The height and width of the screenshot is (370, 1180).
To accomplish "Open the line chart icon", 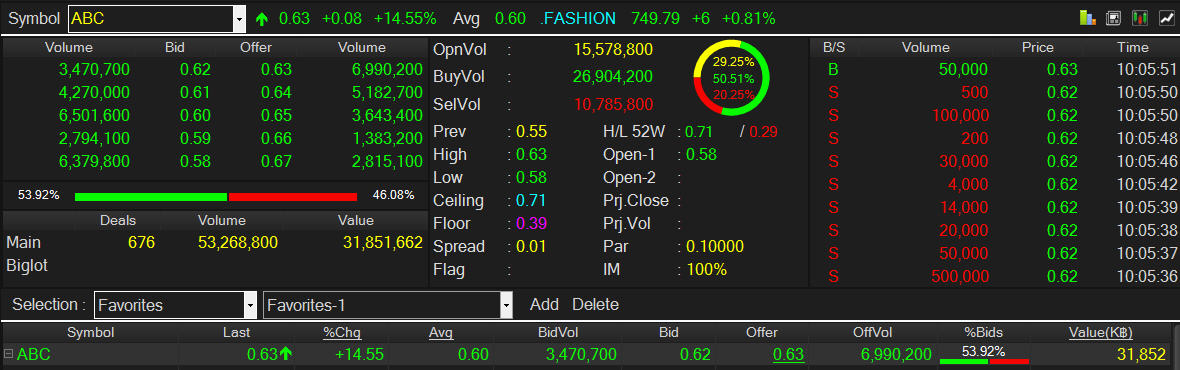I will tap(1166, 18).
